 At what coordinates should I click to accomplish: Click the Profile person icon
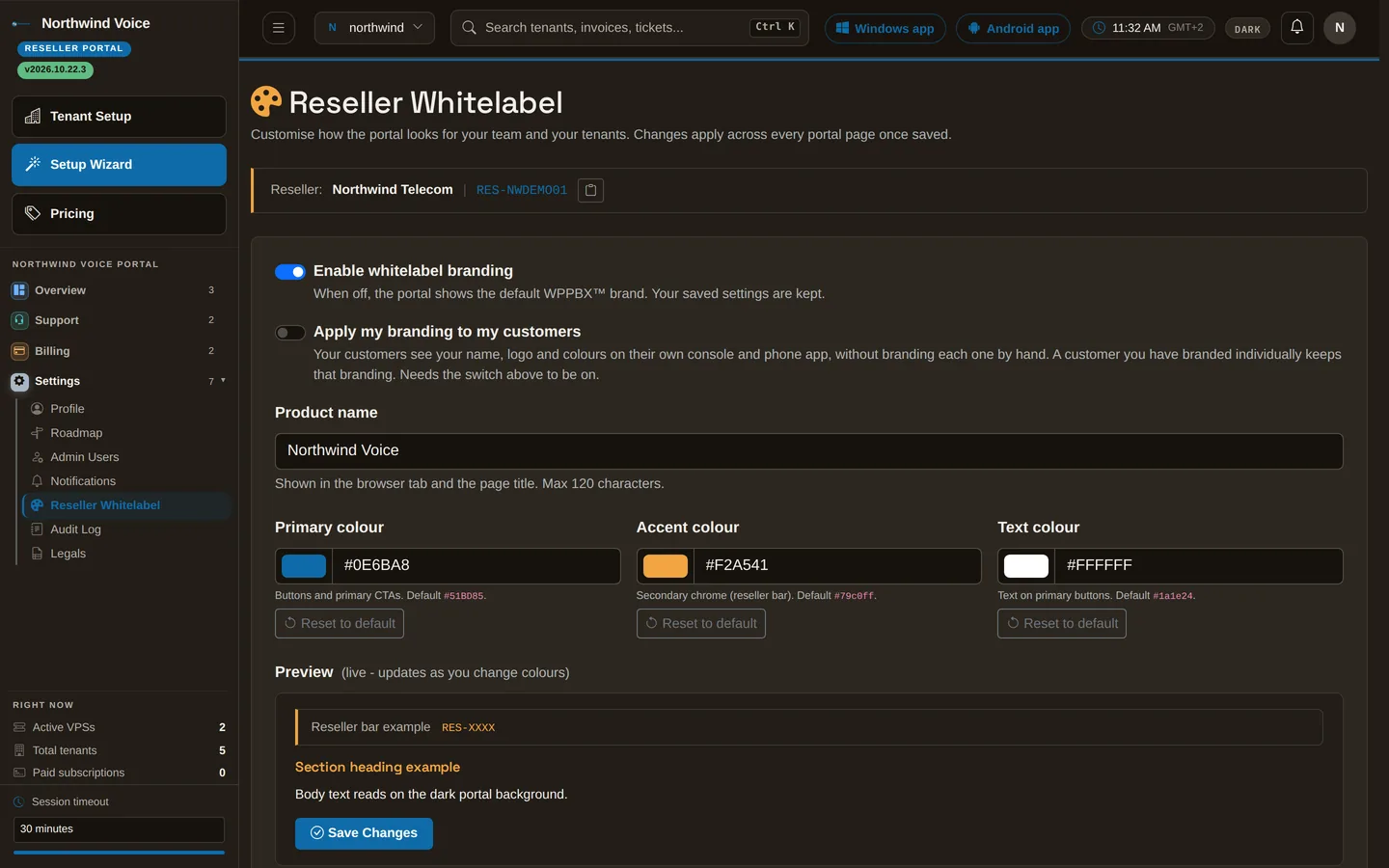pyautogui.click(x=37, y=409)
